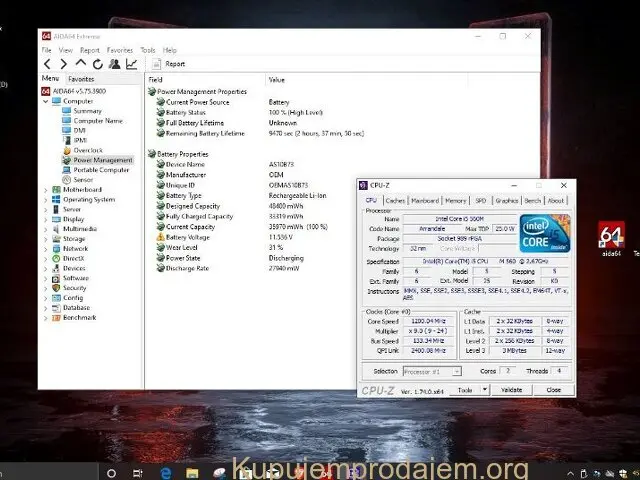Expand the Motherboard tree node
This screenshot has height=480, width=640.
pos(44,190)
